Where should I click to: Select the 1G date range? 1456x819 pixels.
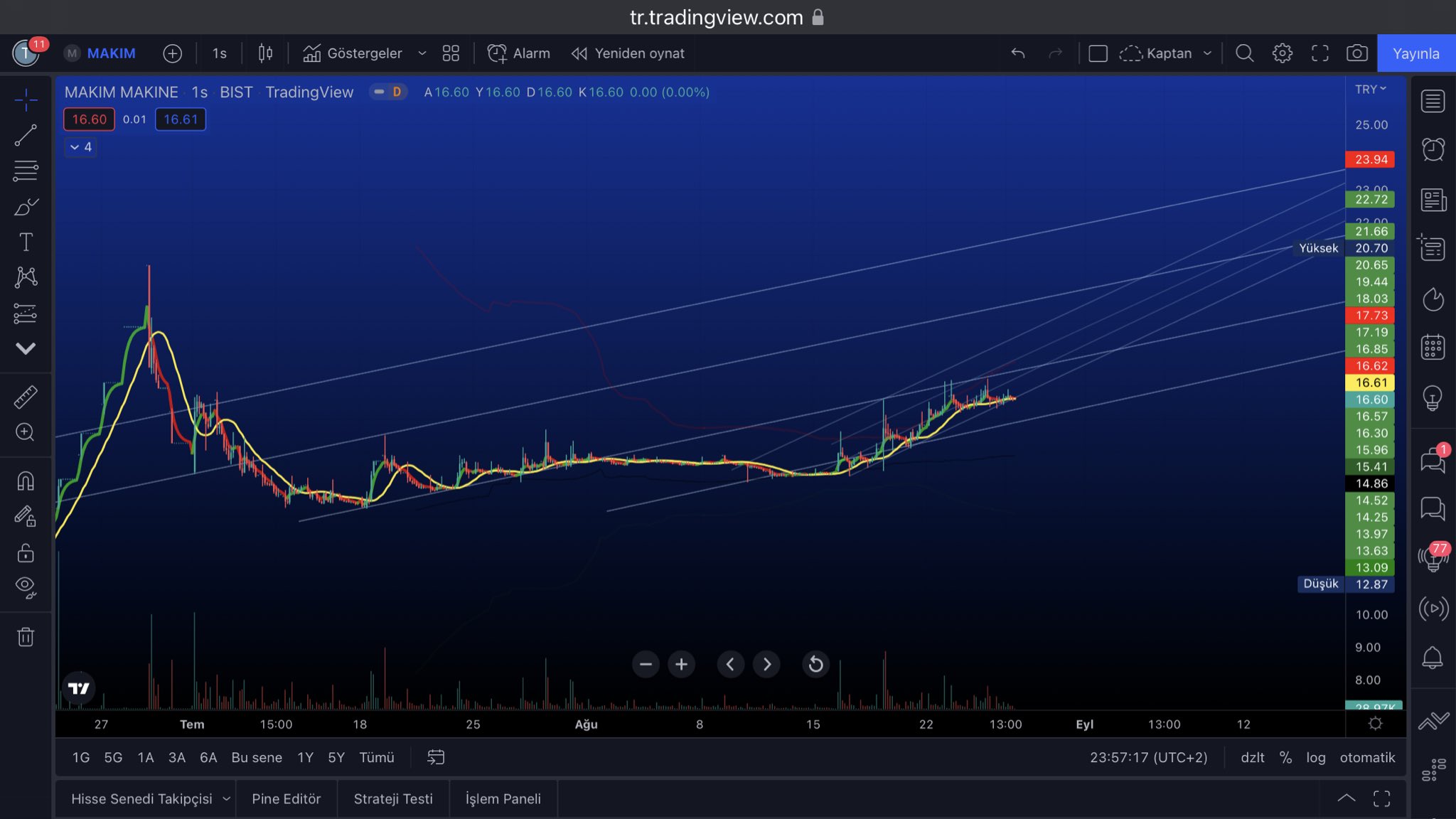click(x=80, y=758)
